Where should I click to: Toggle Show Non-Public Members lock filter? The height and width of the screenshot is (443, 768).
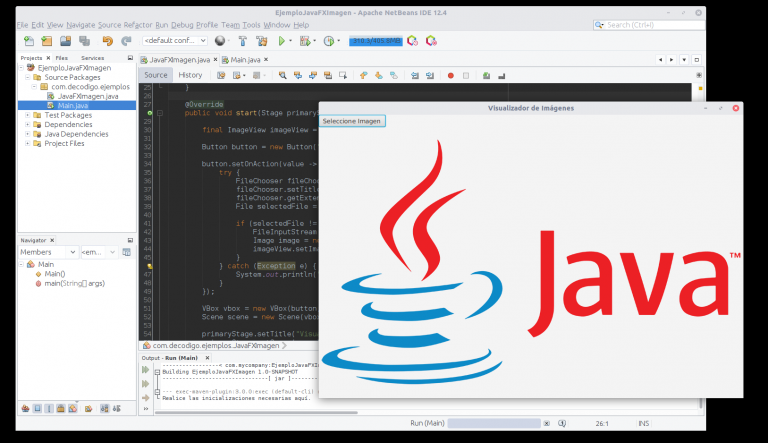pos(61,408)
